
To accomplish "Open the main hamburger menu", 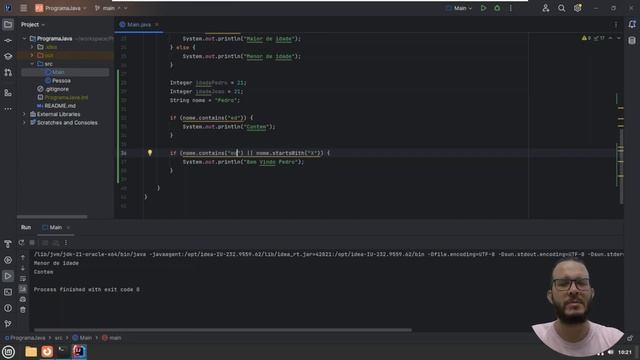I will (x=24, y=8).
